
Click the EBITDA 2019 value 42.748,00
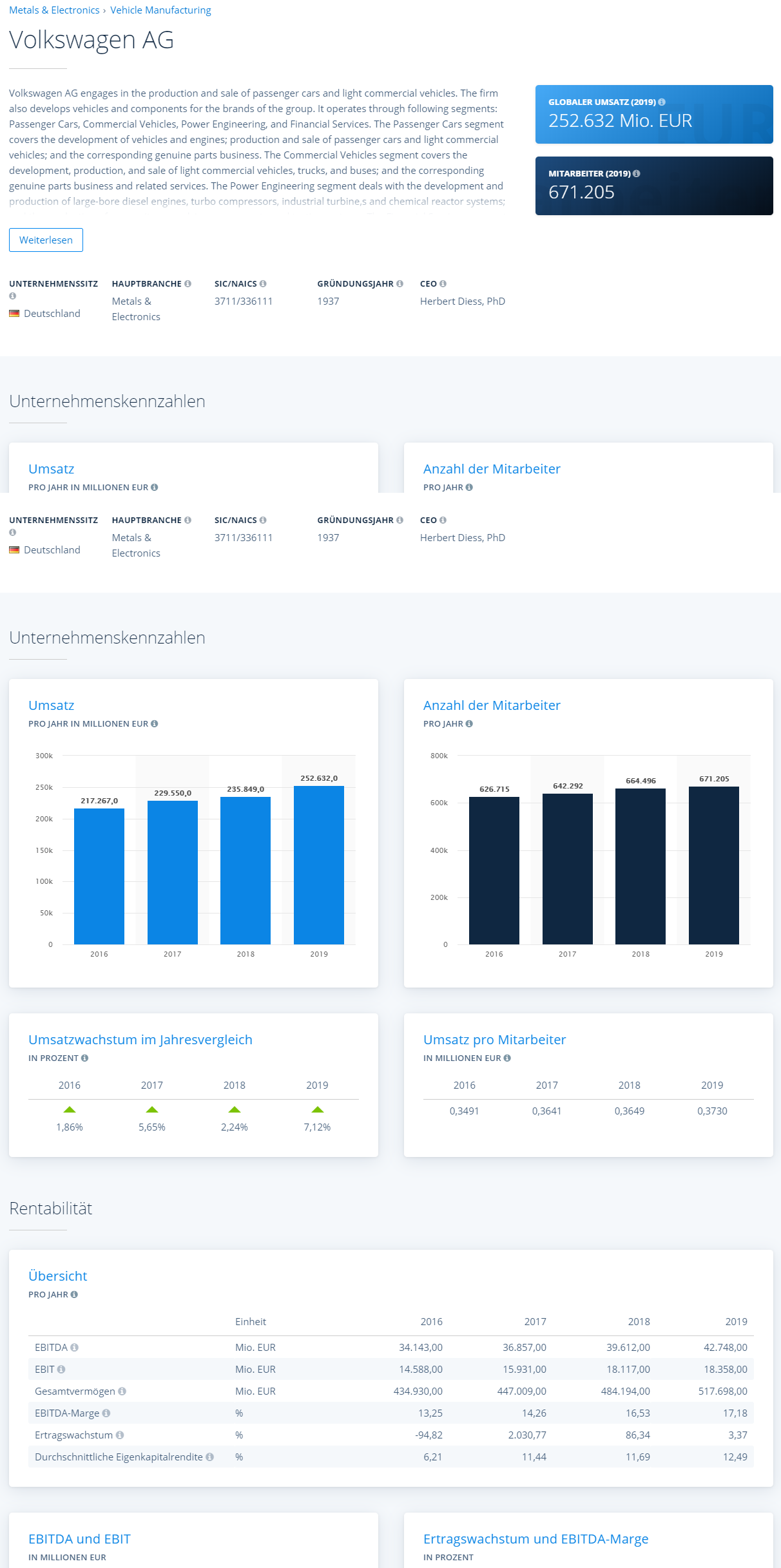tap(726, 1347)
